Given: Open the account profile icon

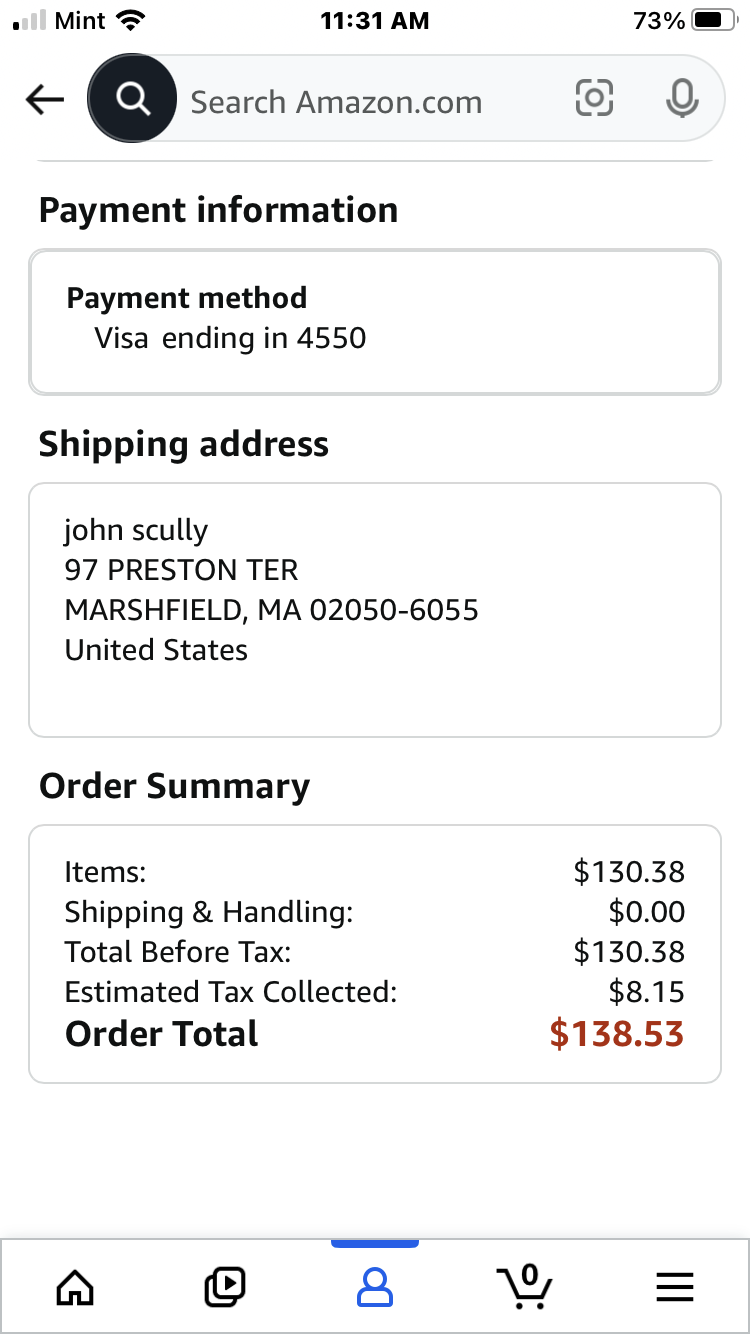Looking at the screenshot, I should 375,1287.
